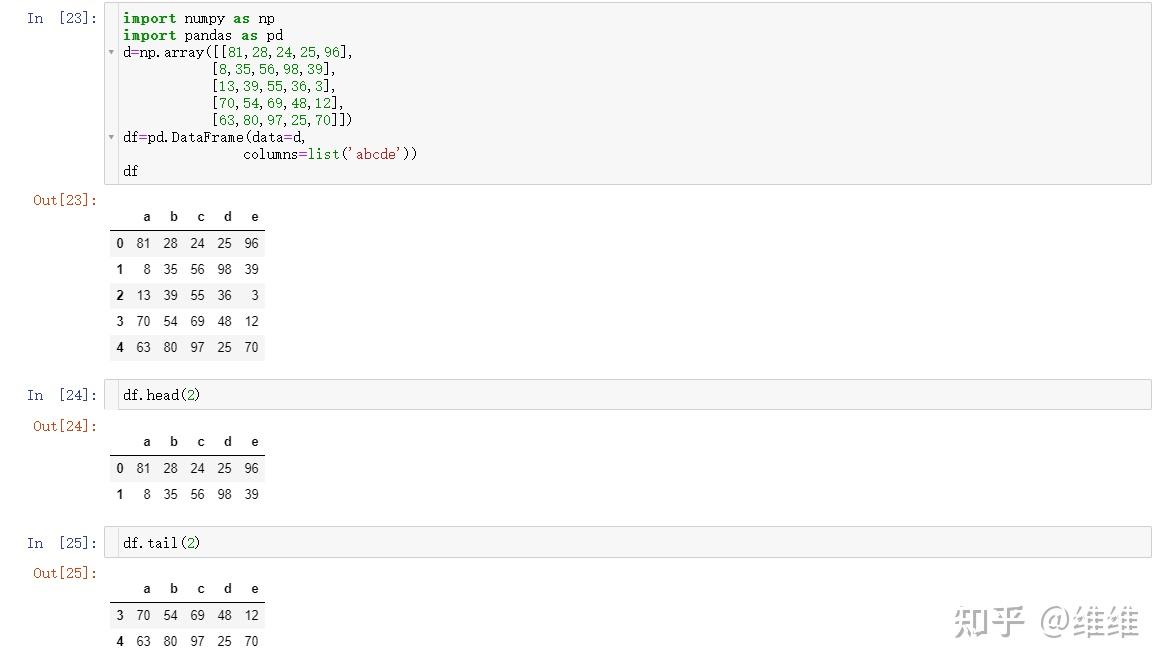
Task: Select the In [23] cell prompt
Action: tap(62, 18)
